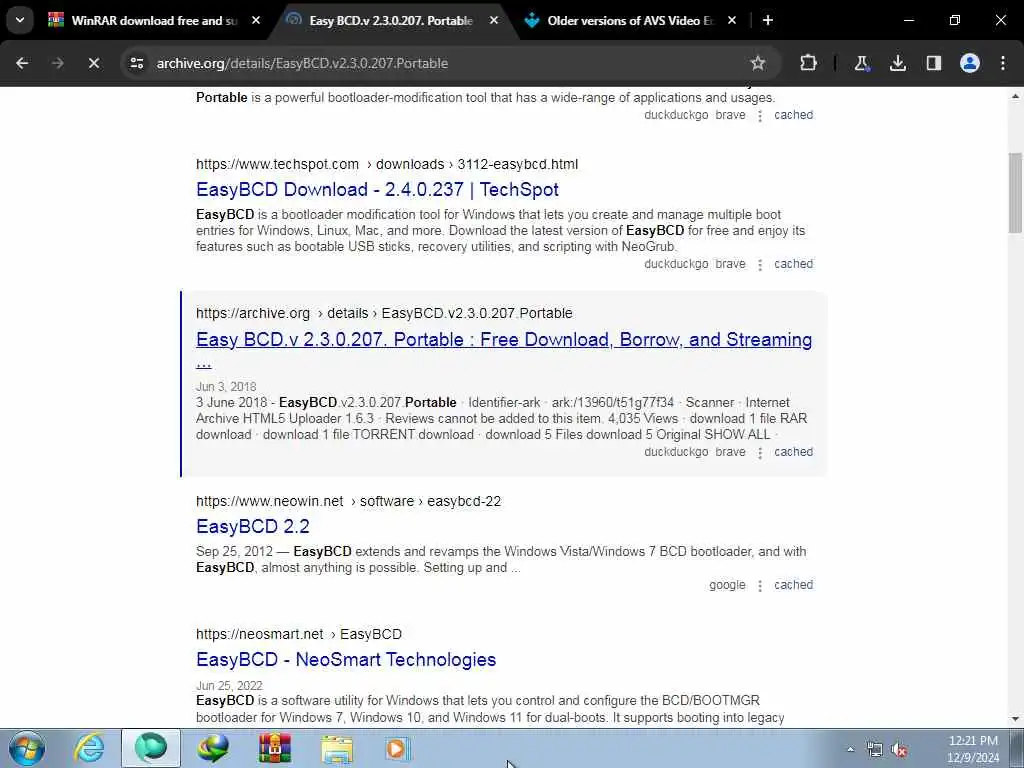Click duckduckgo brave label on TechSpot result

(694, 264)
